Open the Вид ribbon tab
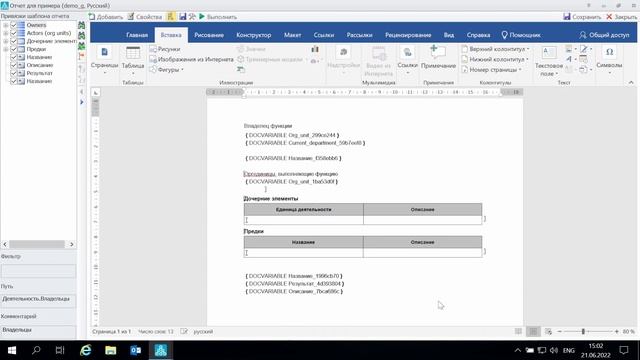Screen dimensions: 640x360 pos(449,35)
